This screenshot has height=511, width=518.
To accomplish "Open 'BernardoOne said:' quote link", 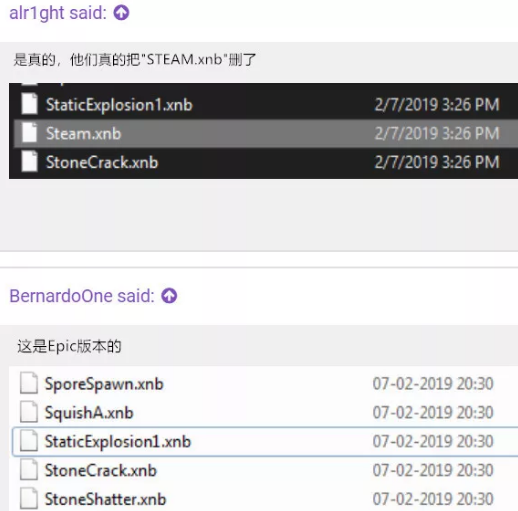I will pyautogui.click(x=82, y=296).
